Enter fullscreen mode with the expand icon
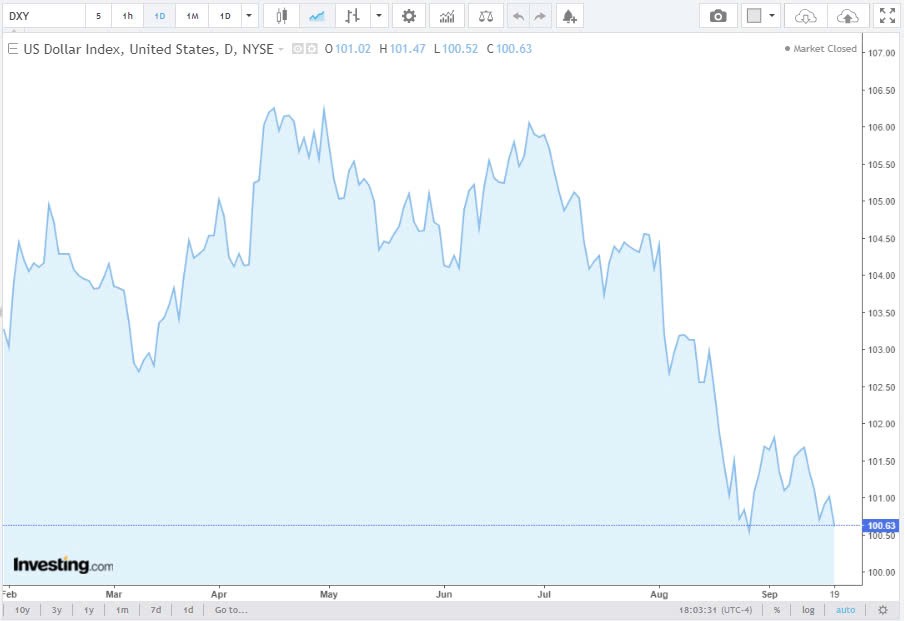The width and height of the screenshot is (905, 621). pyautogui.click(x=887, y=15)
